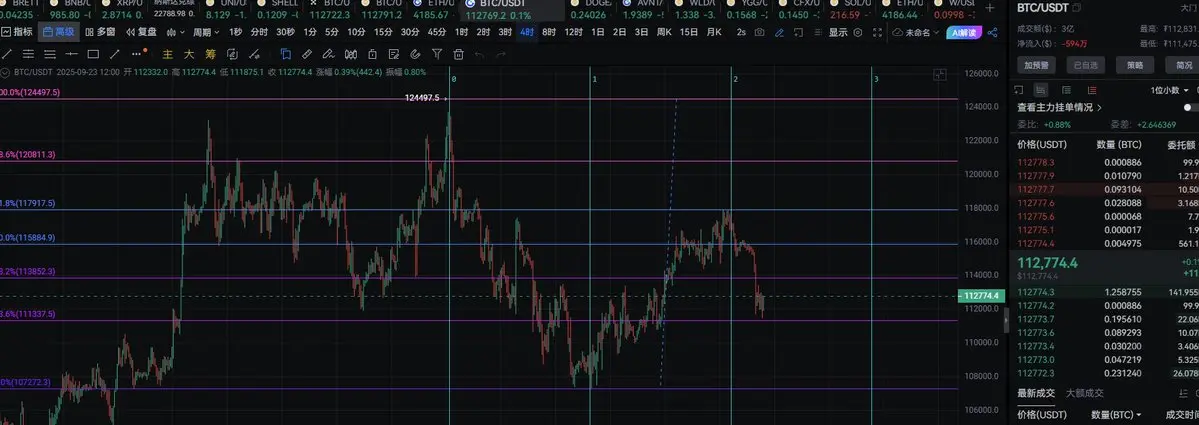Open the 周期 period dropdown

coord(206,32)
